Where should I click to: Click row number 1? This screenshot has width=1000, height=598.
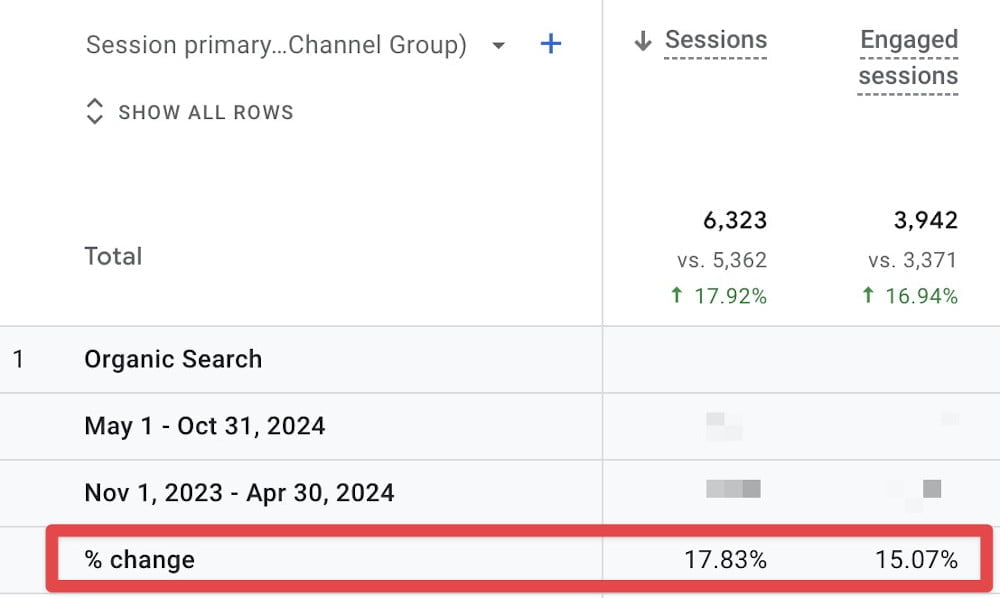[x=18, y=360]
